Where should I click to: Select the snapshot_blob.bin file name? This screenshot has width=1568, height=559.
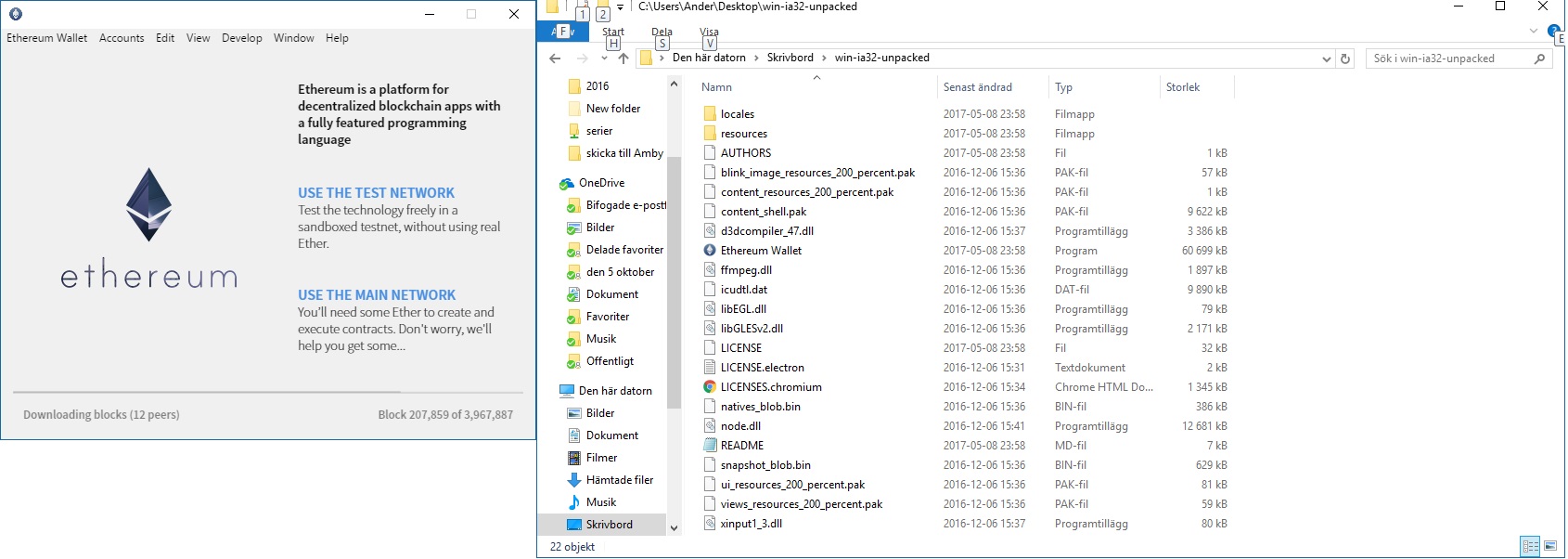click(x=765, y=465)
